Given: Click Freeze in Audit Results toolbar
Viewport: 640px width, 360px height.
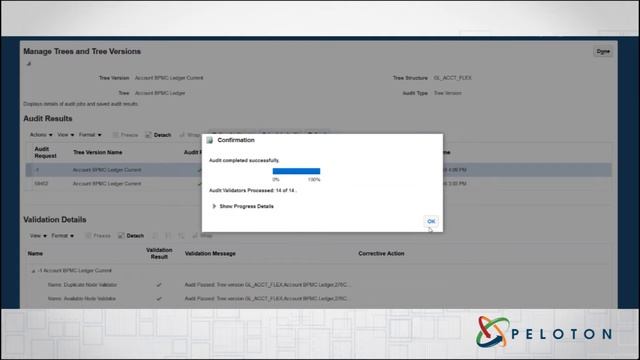Looking at the screenshot, I should tap(126, 135).
